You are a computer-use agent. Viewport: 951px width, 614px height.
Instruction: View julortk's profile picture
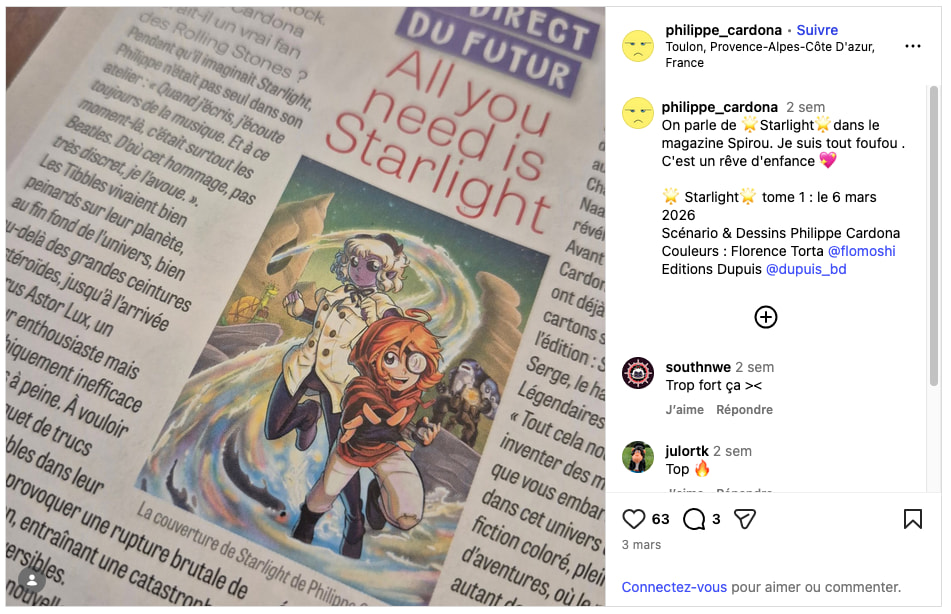(x=638, y=457)
